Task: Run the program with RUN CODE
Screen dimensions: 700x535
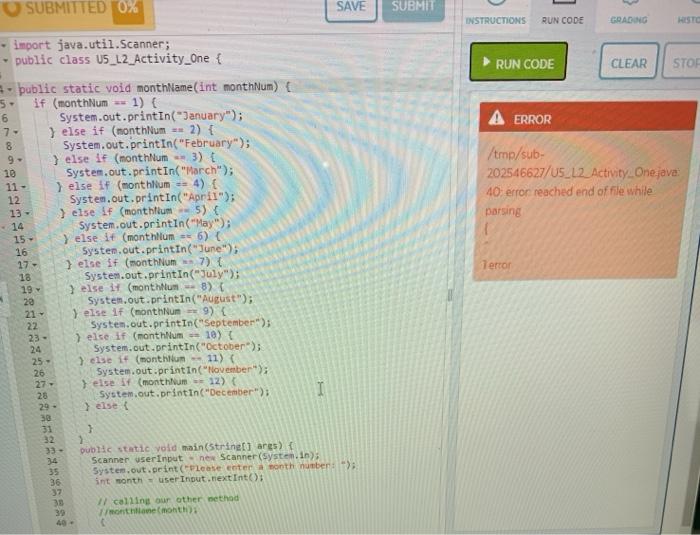Action: pos(518,62)
